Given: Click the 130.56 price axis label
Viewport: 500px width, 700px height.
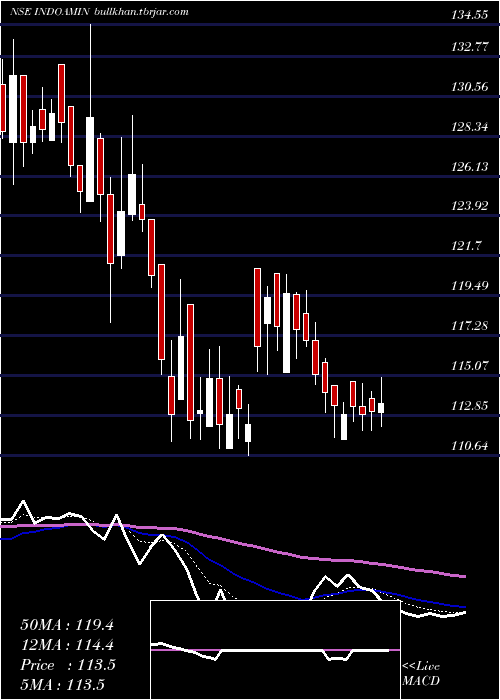Looking at the screenshot, I should 470,86.
